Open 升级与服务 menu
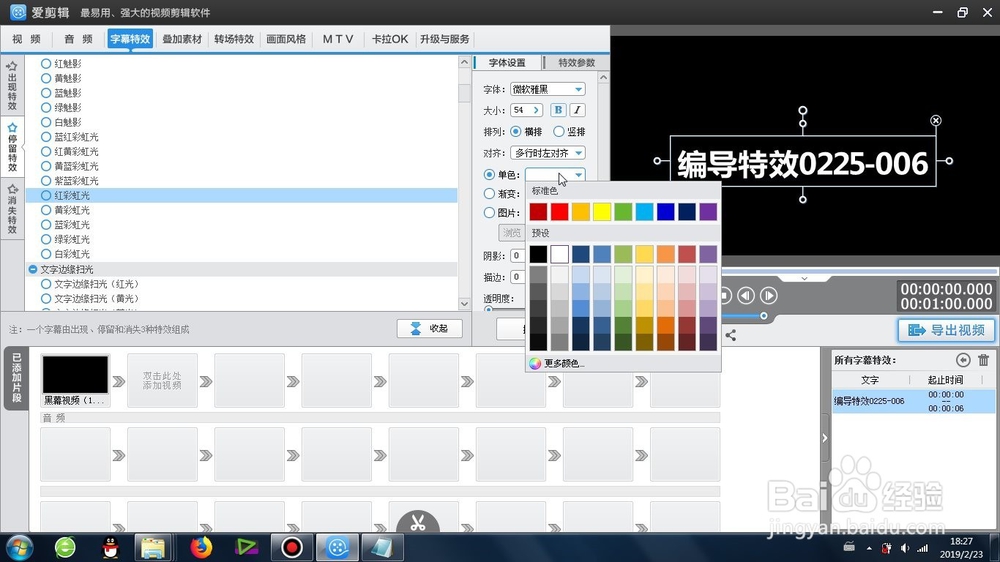This screenshot has height=562, width=1000. tap(445, 39)
